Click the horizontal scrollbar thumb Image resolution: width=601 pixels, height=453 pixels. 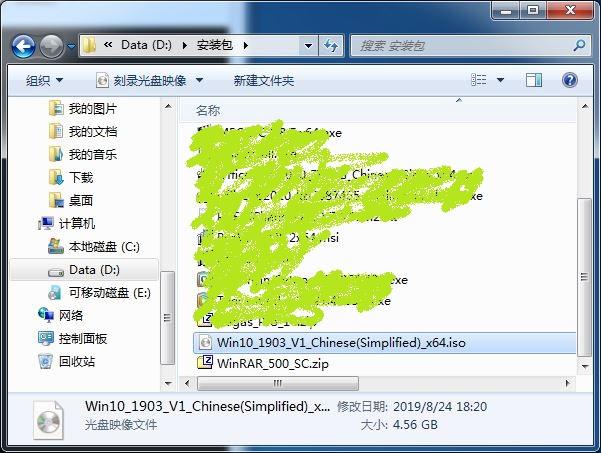click(278, 383)
